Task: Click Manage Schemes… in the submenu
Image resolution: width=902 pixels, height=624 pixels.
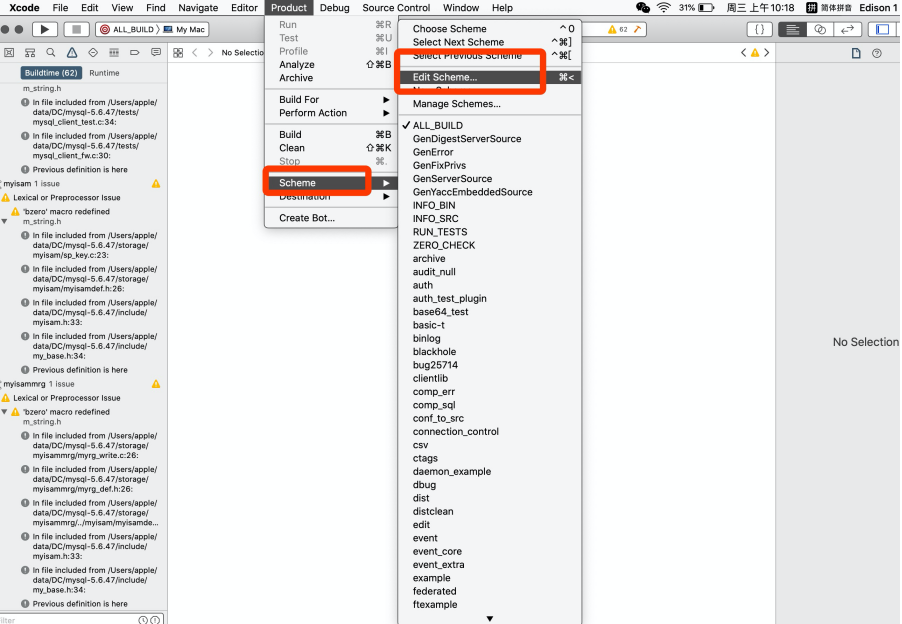Action: pos(490,104)
